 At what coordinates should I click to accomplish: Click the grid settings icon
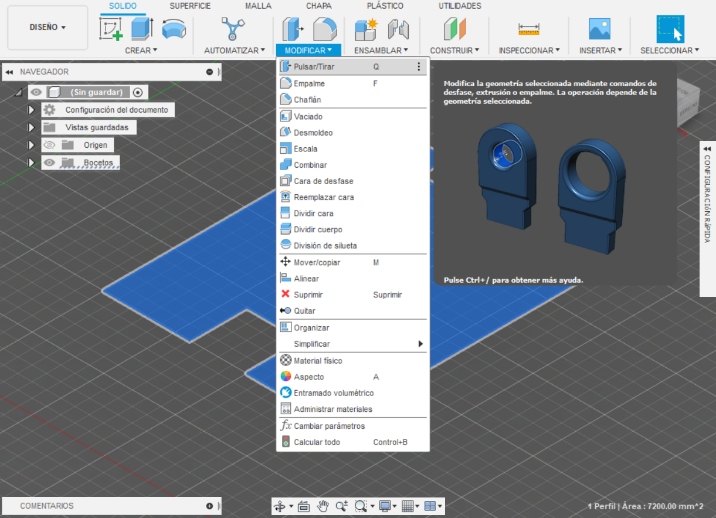pos(408,506)
